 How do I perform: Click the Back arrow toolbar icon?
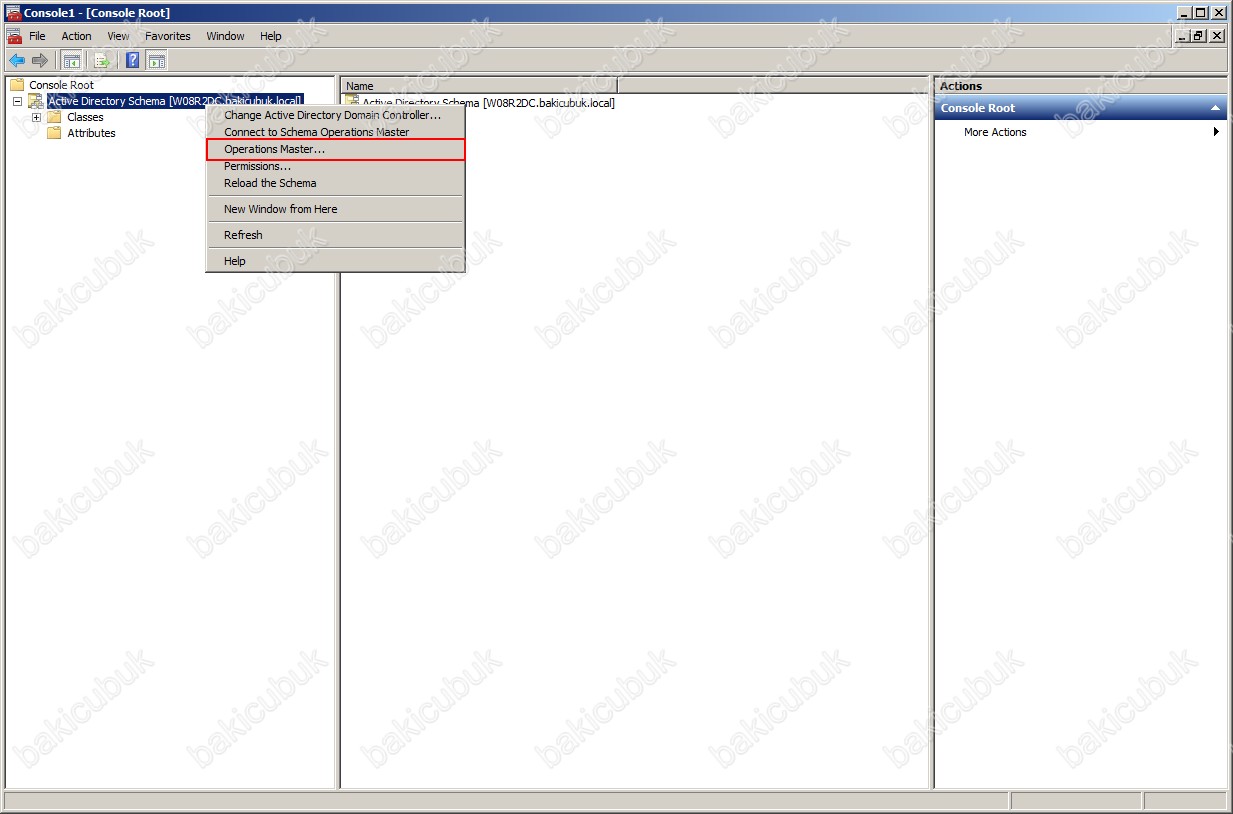pos(16,60)
